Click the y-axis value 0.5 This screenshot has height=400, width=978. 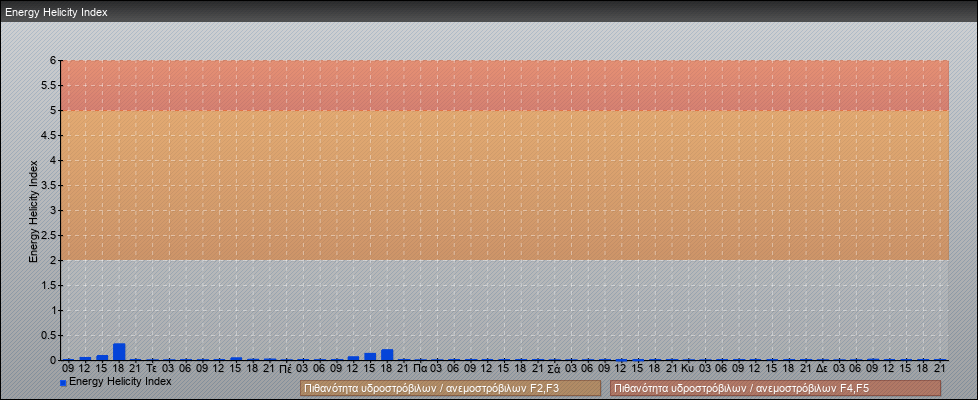pos(50,335)
